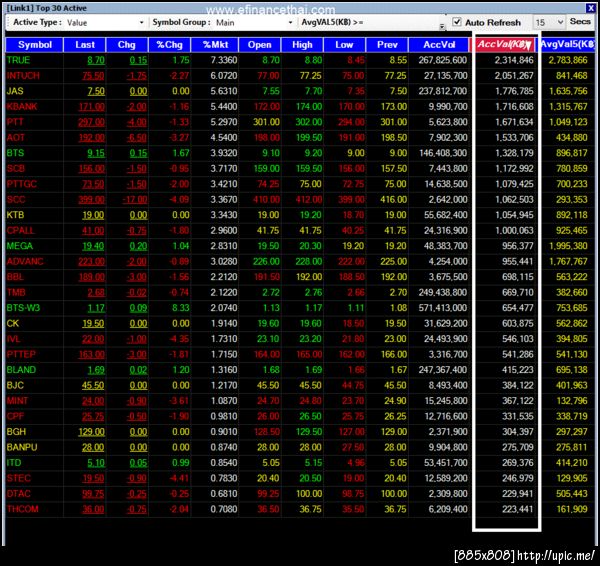Select the PTTGC symbol

pos(22,184)
